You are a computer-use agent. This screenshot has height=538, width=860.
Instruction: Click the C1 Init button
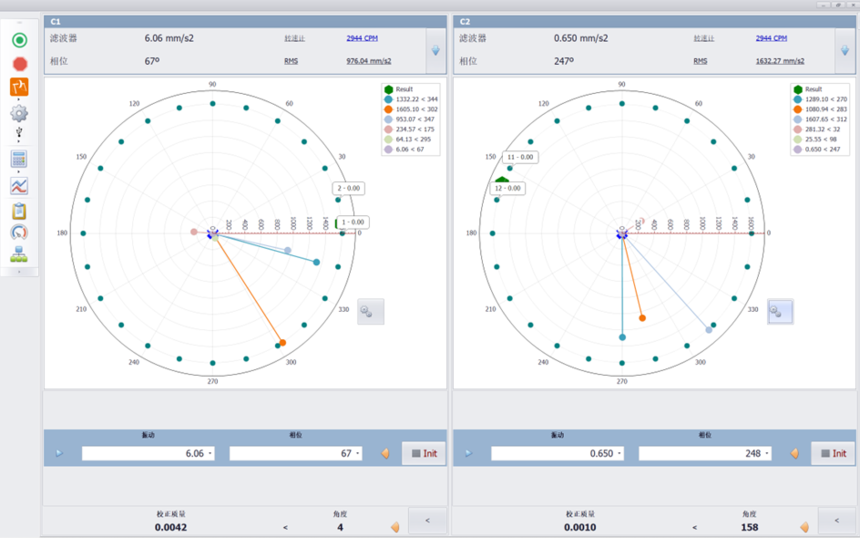[424, 454]
